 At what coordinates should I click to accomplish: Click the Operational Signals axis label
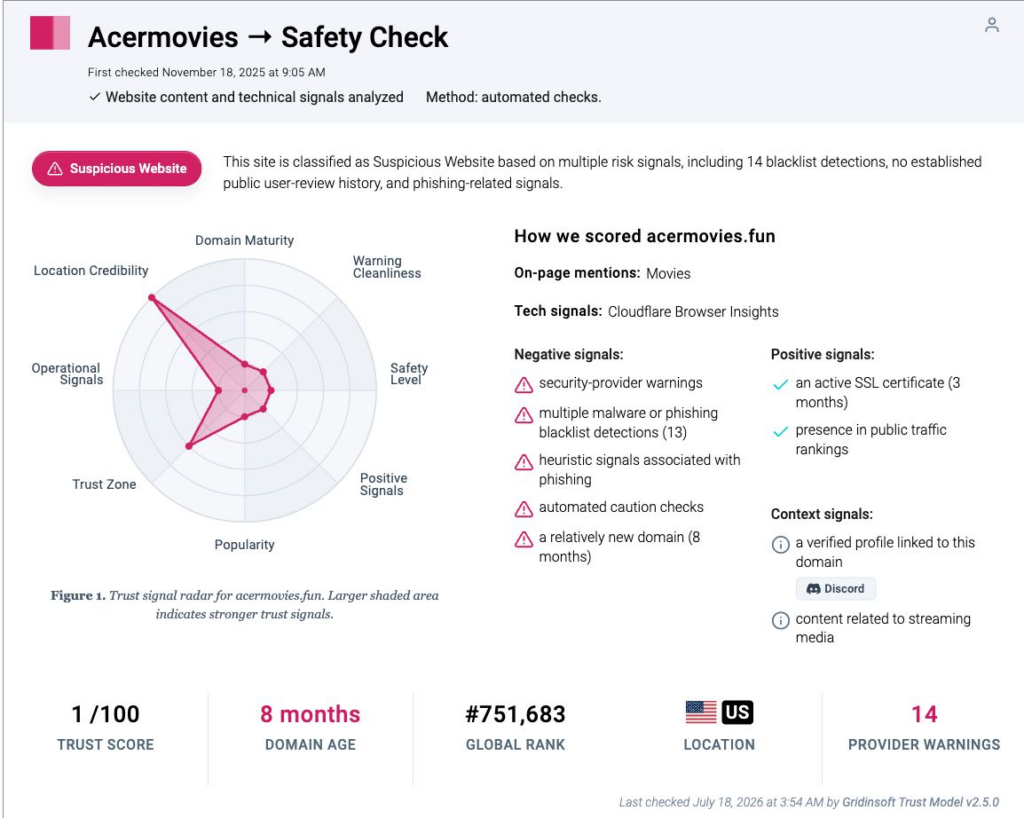tap(67, 373)
